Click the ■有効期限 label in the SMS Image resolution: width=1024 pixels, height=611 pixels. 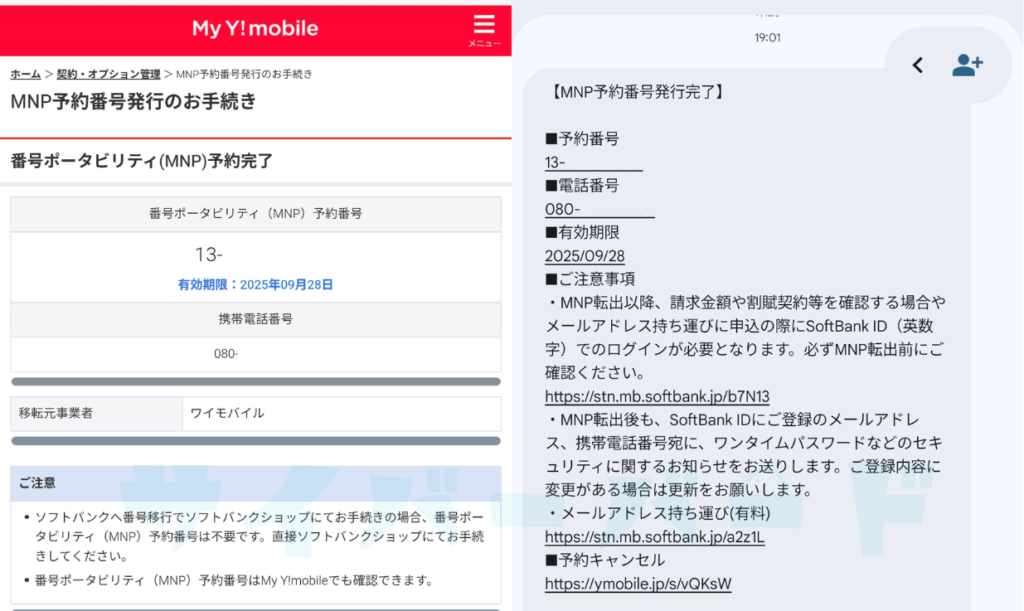coord(582,232)
